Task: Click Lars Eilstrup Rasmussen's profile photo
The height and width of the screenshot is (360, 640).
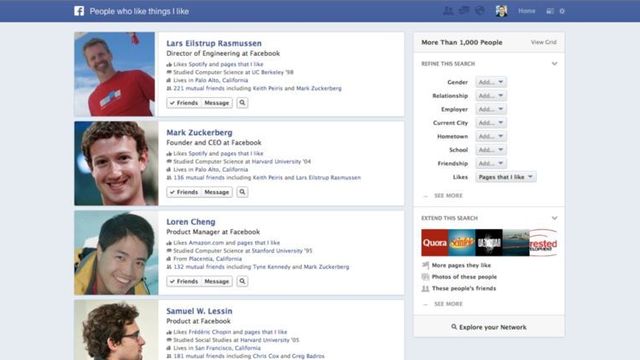Action: (115, 74)
